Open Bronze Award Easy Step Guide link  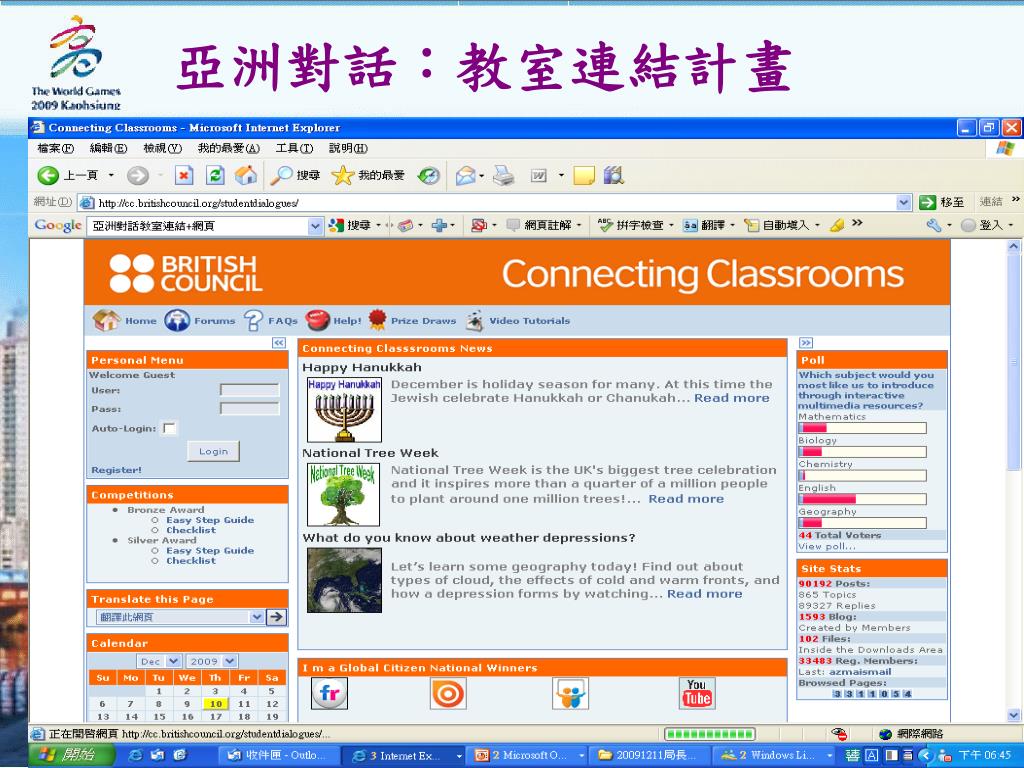click(x=210, y=520)
